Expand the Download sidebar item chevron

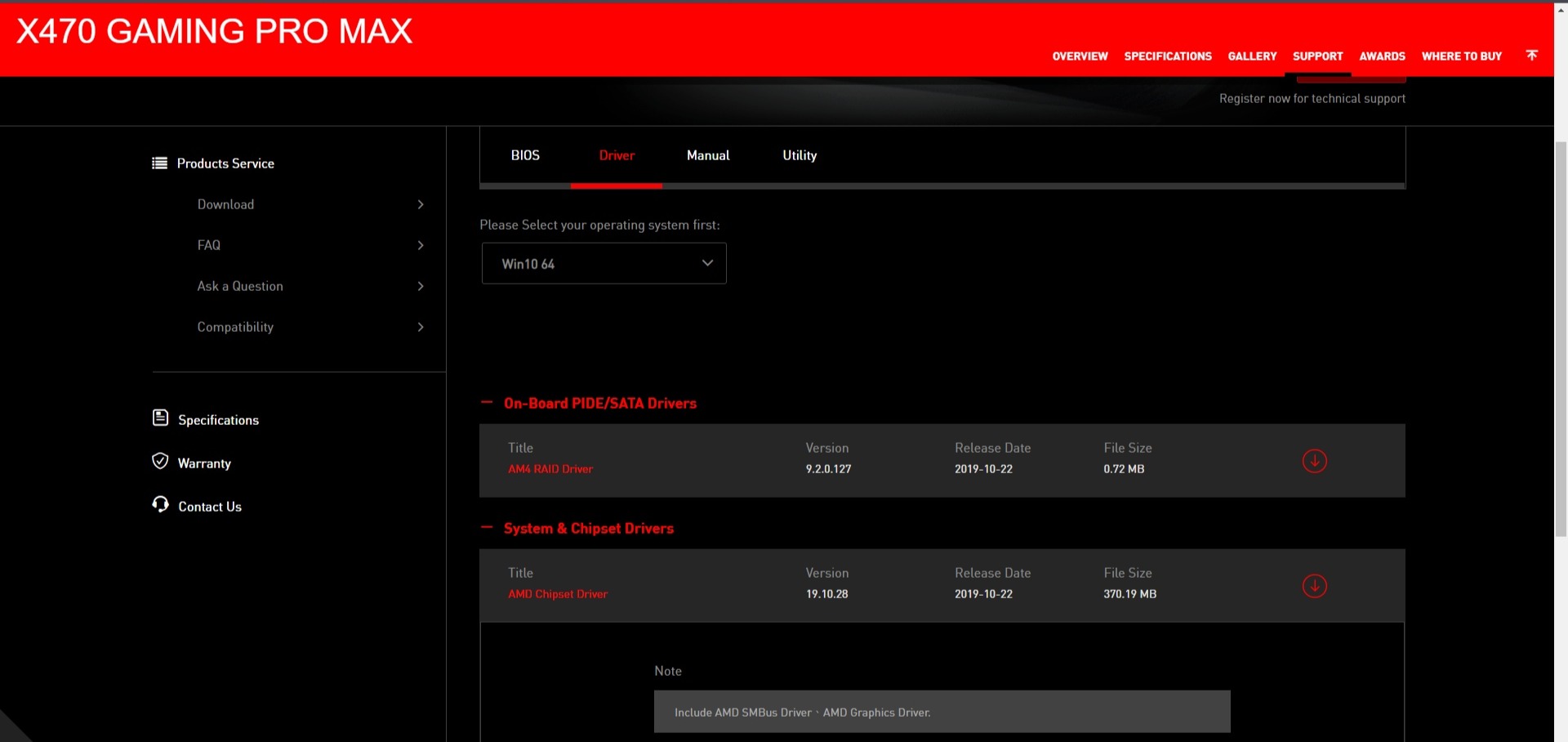tap(421, 204)
